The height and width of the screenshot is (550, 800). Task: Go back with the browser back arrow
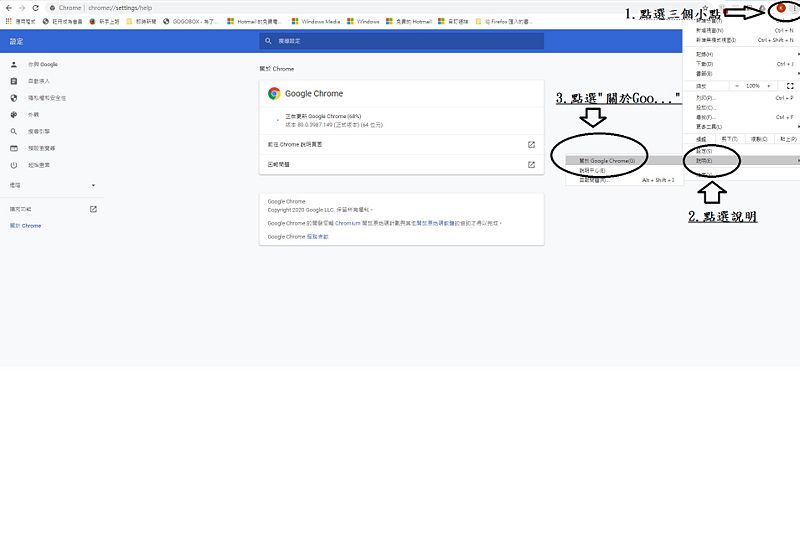(9, 8)
